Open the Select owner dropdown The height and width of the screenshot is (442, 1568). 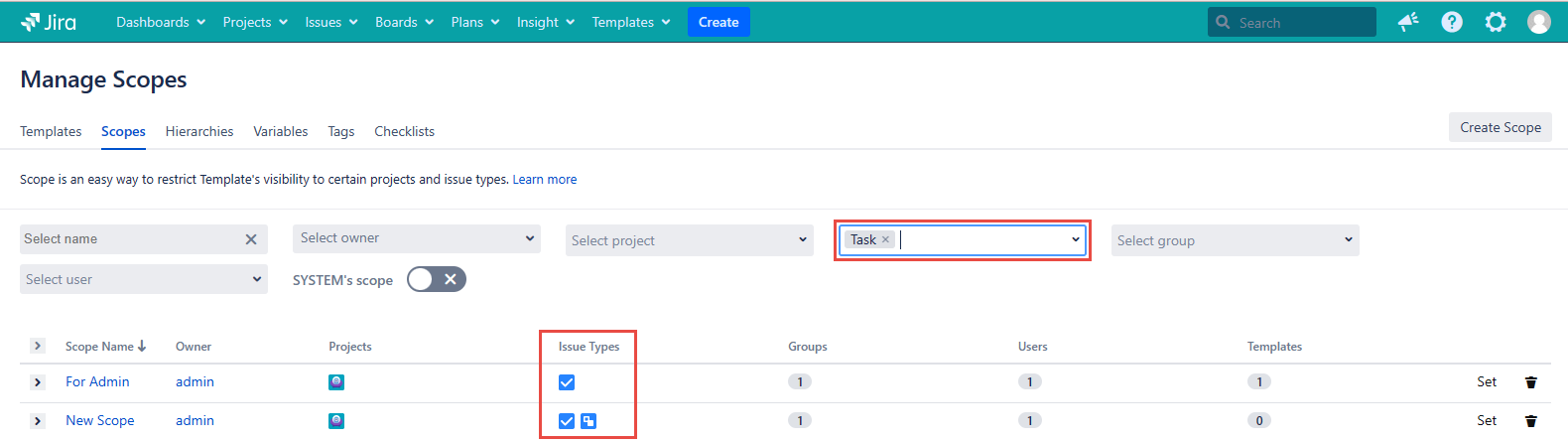coord(416,238)
